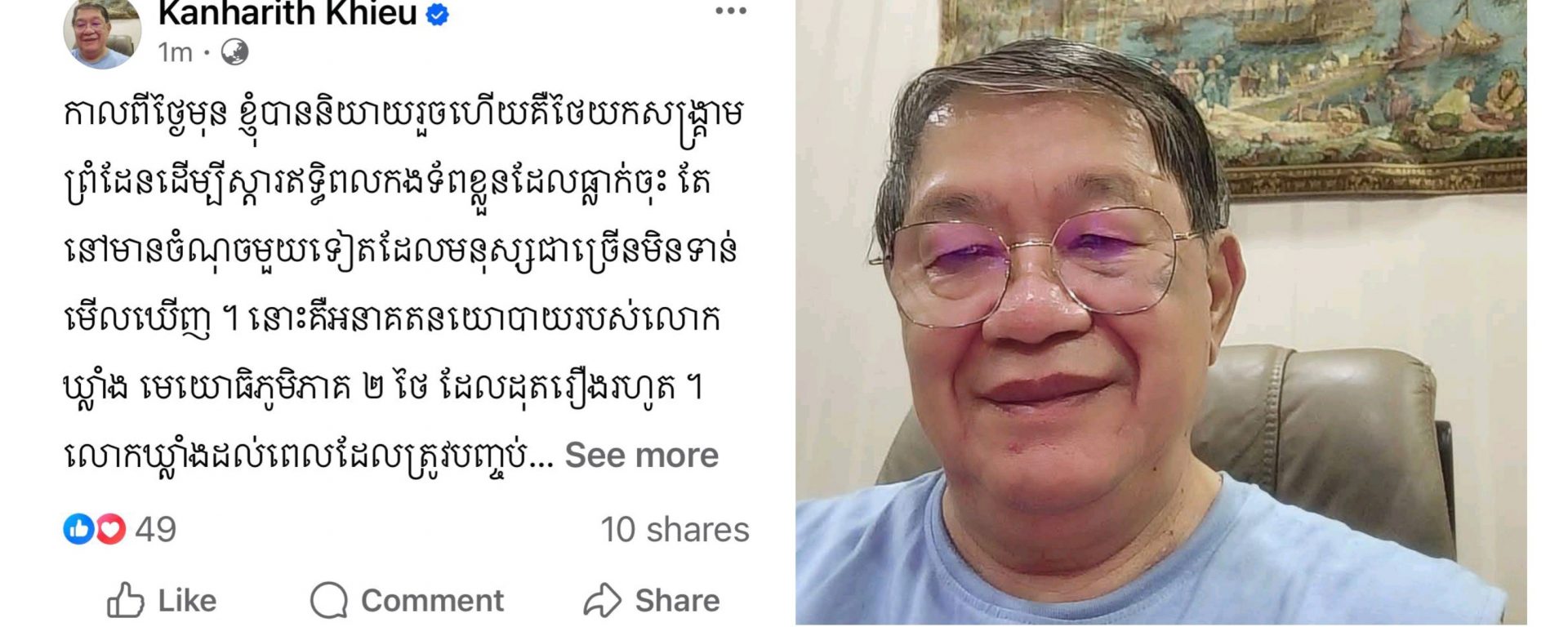Click the red heart reaction icon

[x=110, y=530]
